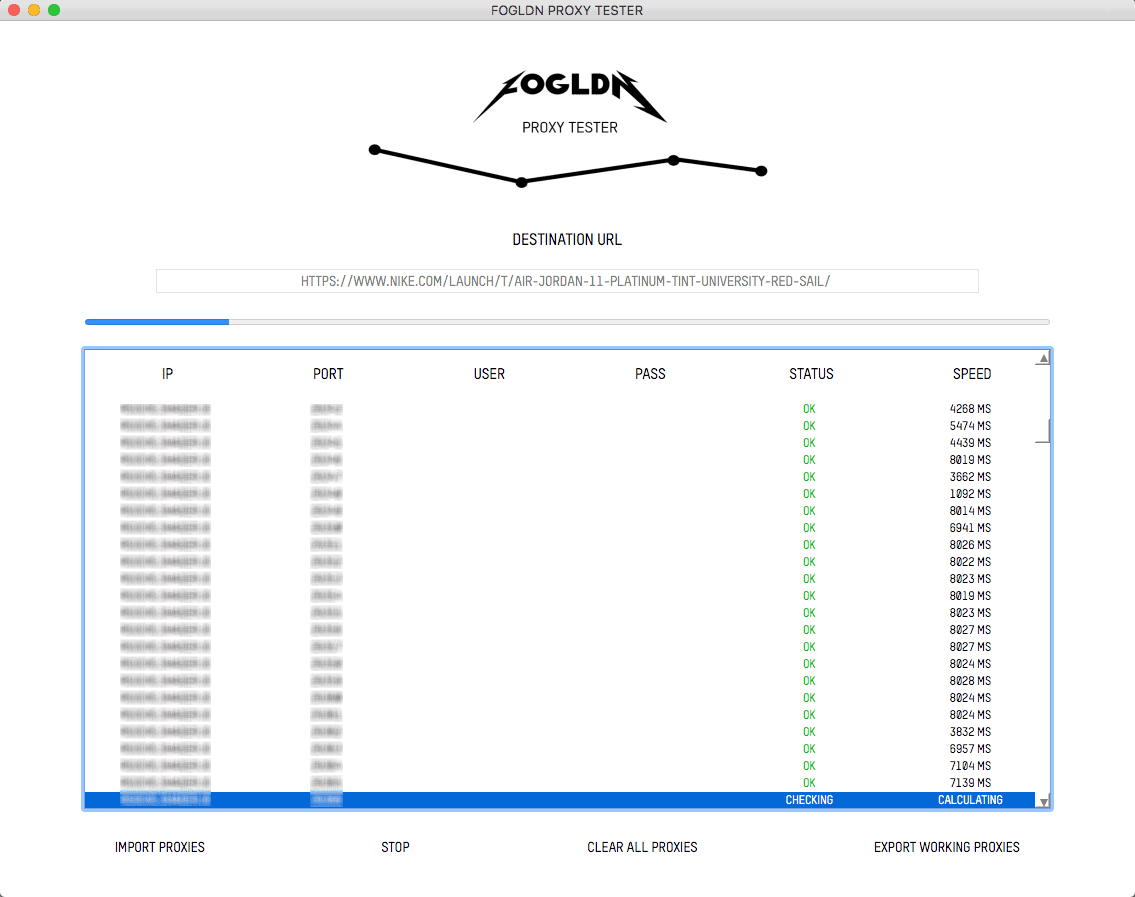The image size is (1135, 897).
Task: Focus the Destination URL input field
Action: tap(568, 281)
